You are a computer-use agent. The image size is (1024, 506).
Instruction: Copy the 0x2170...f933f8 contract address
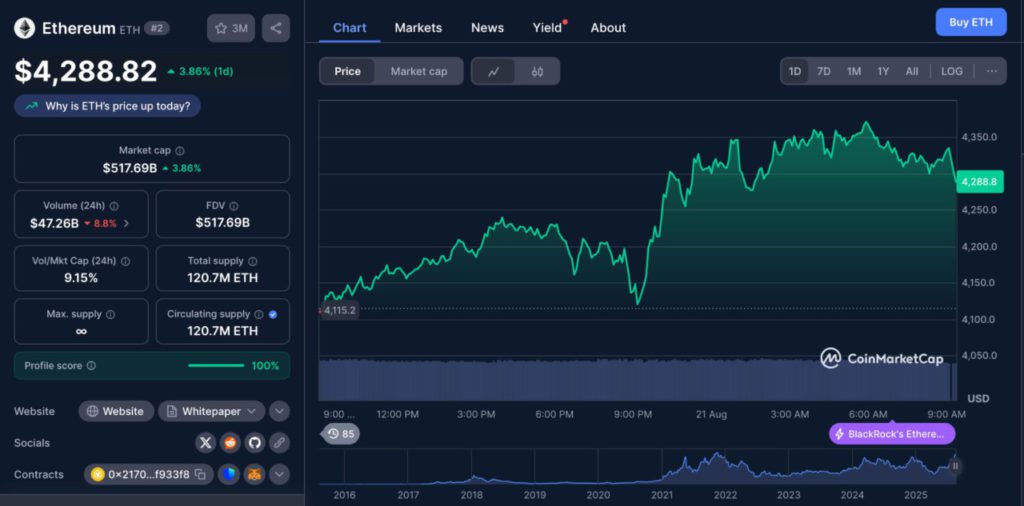coord(200,474)
